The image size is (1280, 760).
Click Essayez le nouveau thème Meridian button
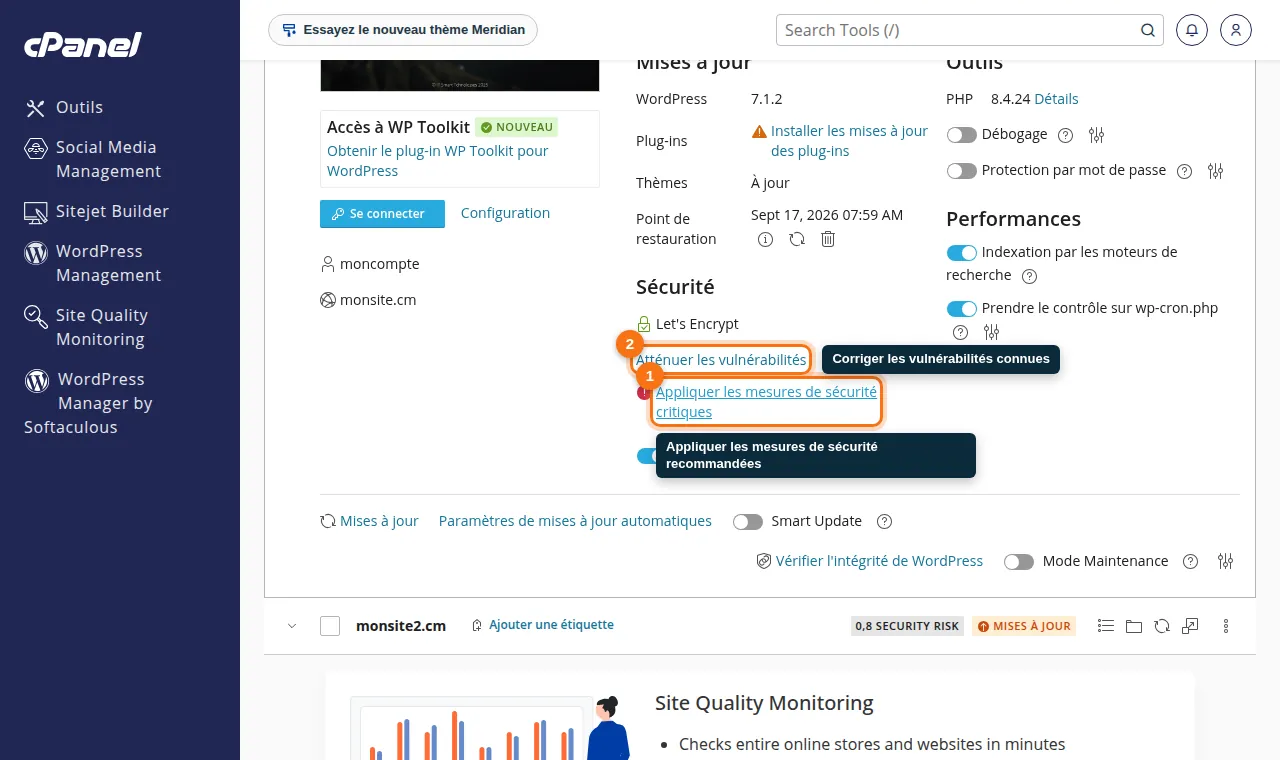tap(403, 30)
